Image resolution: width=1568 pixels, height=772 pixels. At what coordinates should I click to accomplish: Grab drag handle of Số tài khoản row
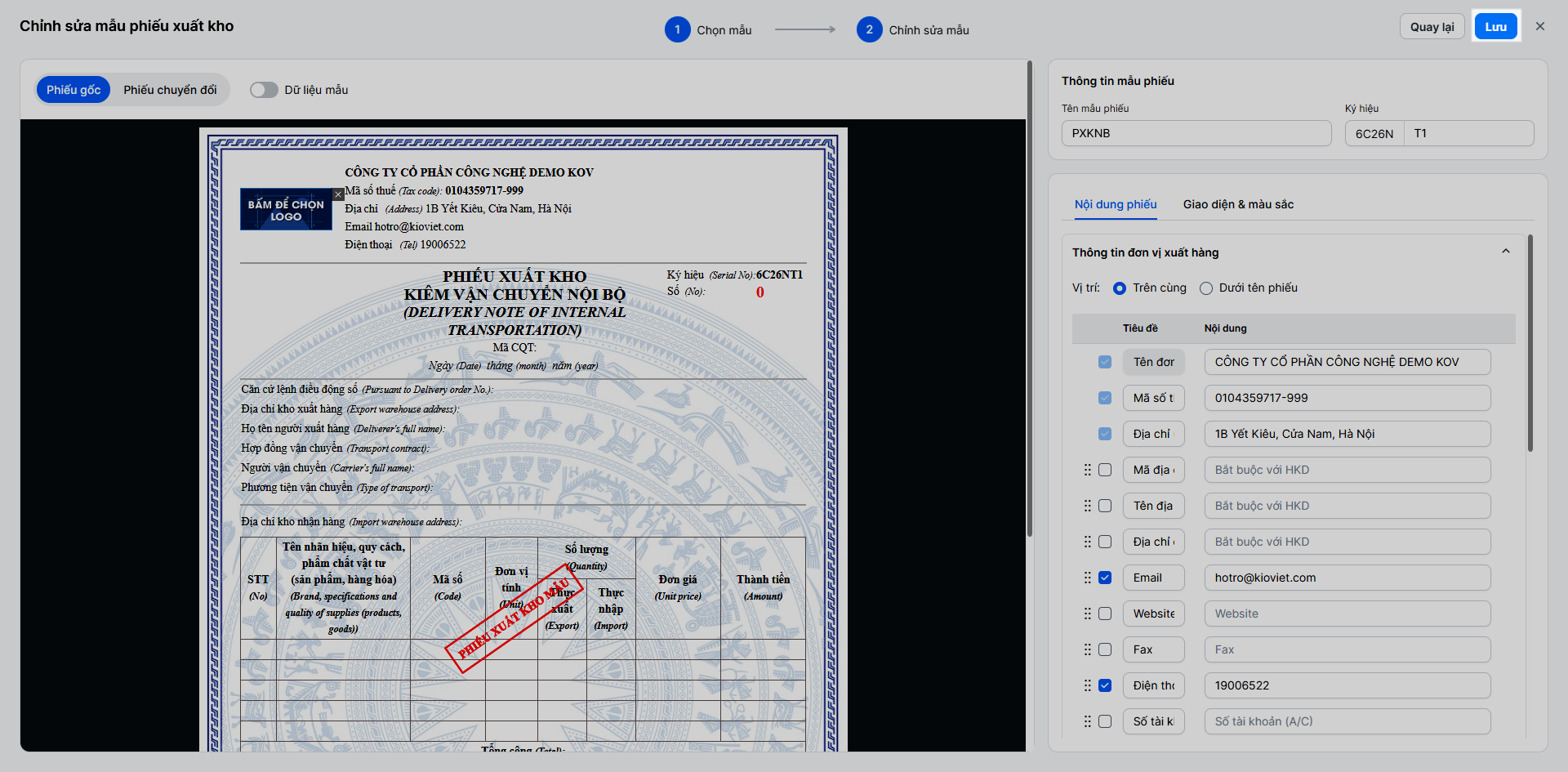1087,721
